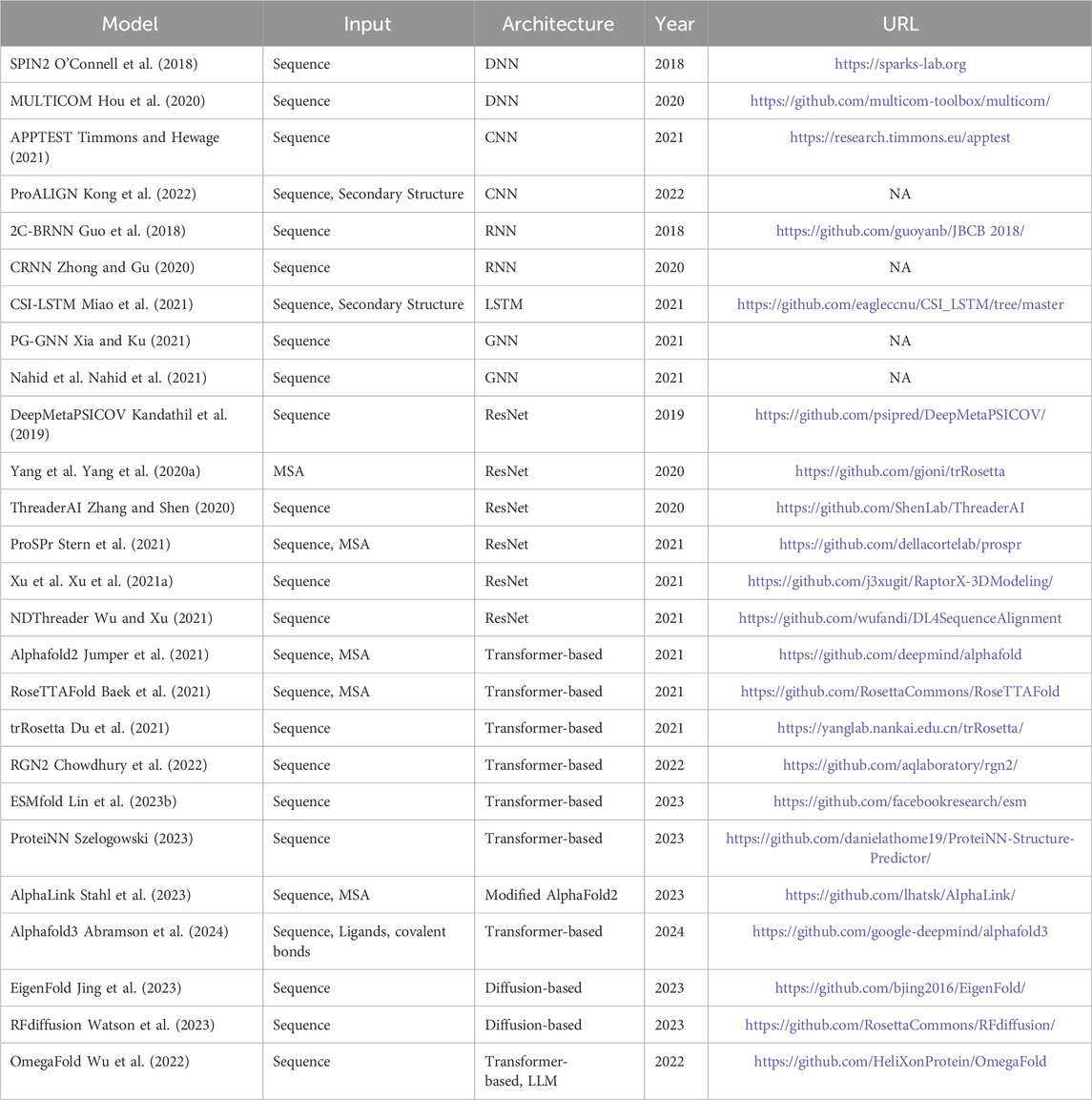
Task: Click "ESMfold Lin et al. (2023b)" cell
Action: [x=132, y=801]
